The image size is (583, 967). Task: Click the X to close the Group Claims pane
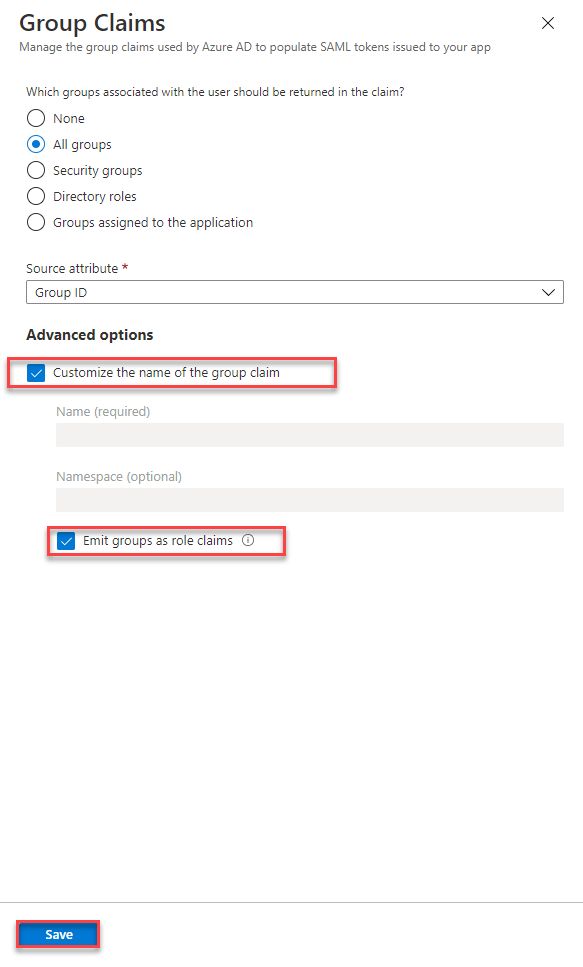[548, 22]
